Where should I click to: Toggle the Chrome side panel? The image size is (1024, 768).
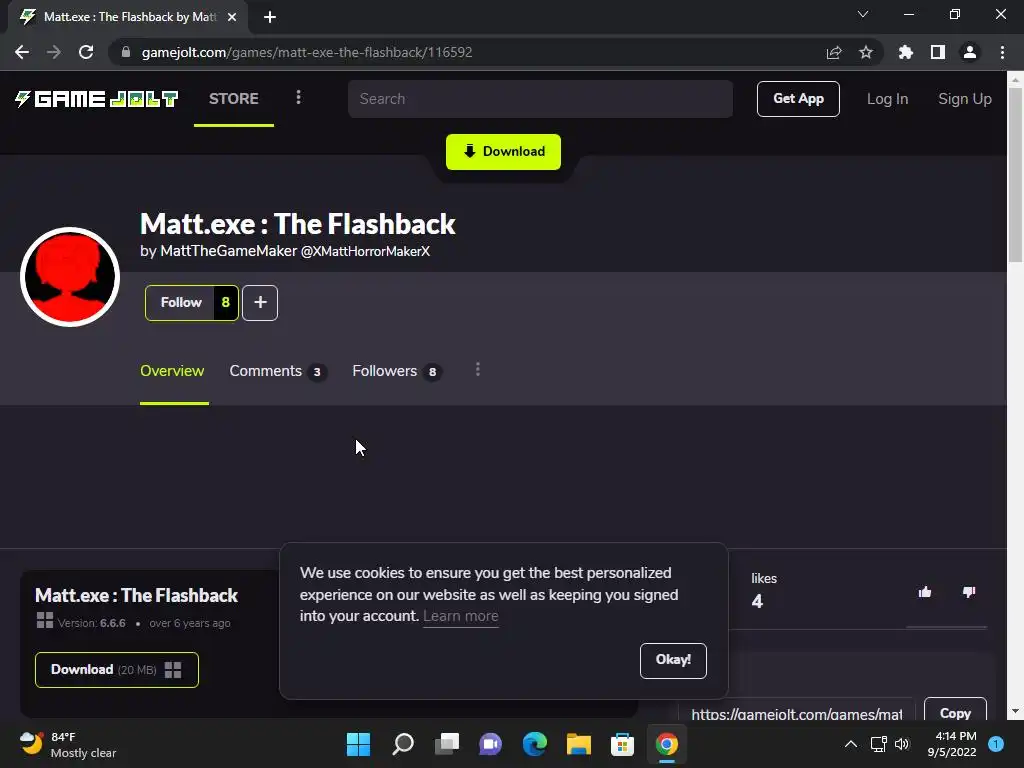(938, 52)
